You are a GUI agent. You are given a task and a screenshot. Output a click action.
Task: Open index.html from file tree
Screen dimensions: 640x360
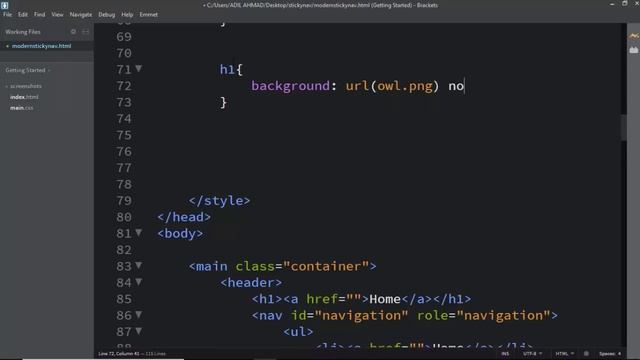coord(24,97)
